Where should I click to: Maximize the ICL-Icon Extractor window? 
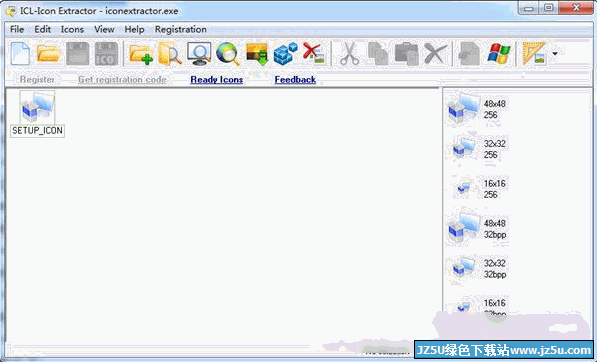coord(549,8)
